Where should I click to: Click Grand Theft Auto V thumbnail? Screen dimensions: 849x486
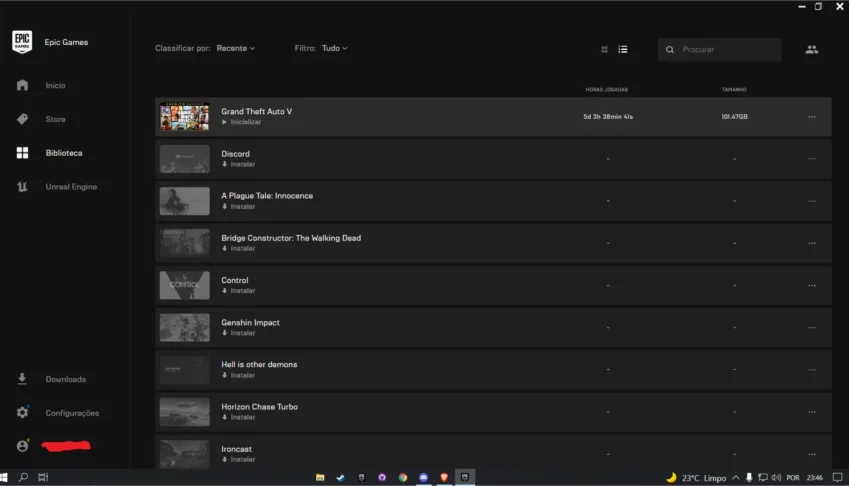click(x=185, y=116)
